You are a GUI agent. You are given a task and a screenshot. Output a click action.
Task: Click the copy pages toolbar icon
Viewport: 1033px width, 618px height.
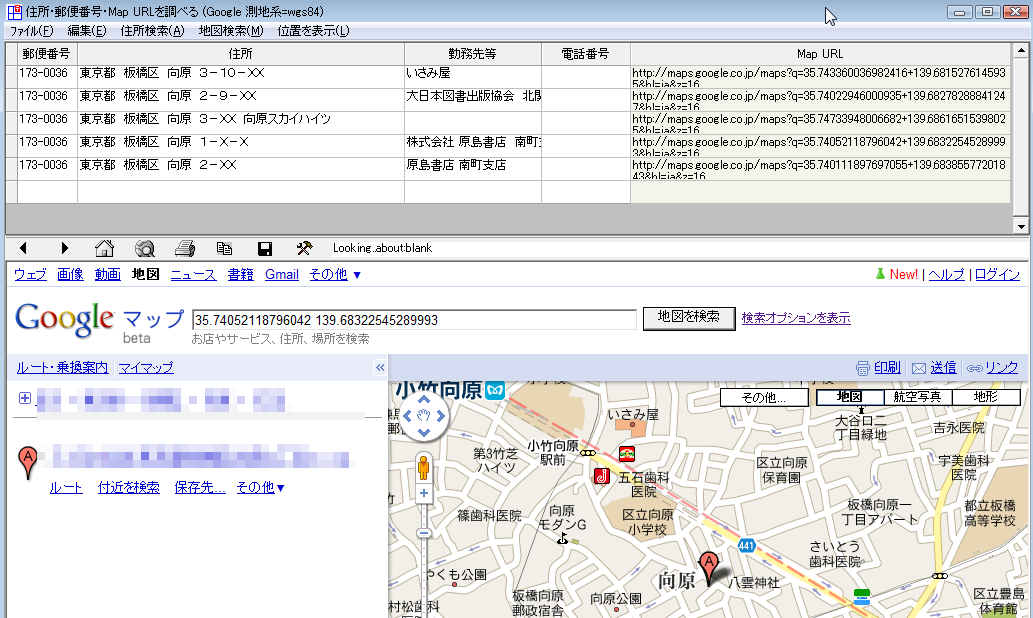(x=224, y=248)
